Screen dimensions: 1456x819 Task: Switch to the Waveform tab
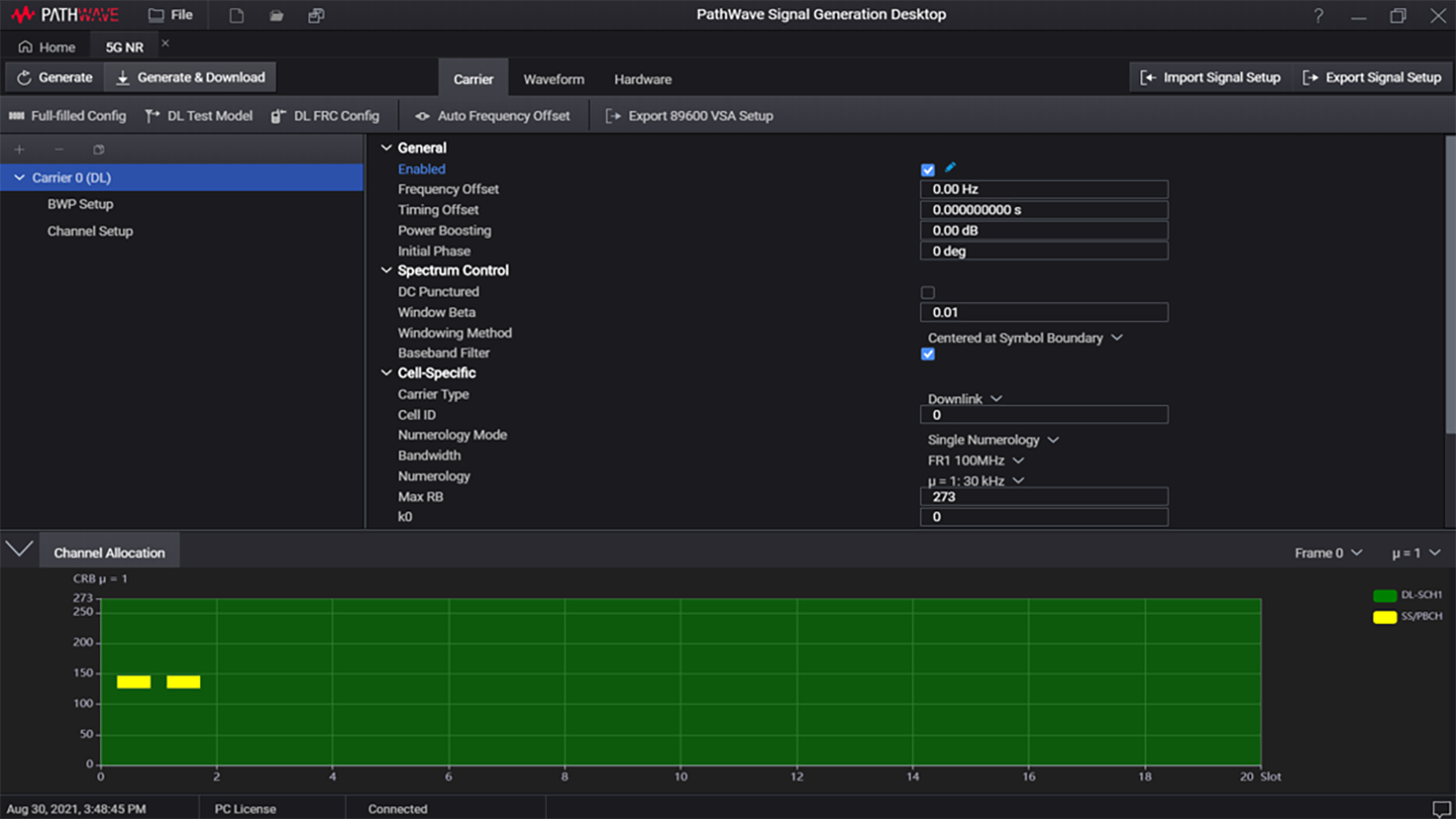tap(553, 79)
